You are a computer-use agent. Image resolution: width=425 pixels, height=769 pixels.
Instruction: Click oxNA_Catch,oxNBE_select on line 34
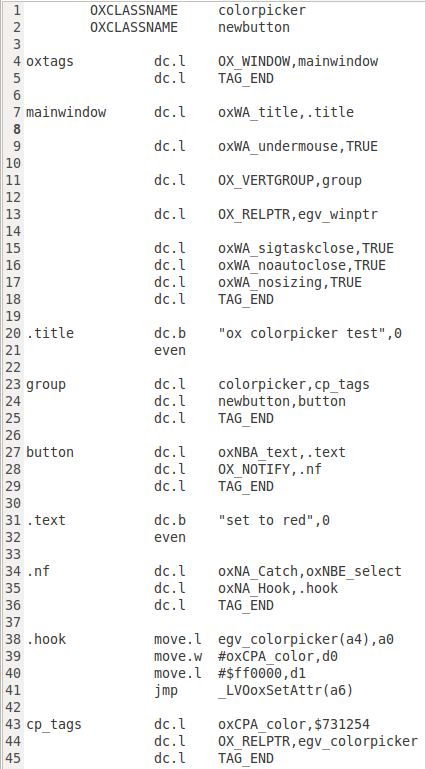point(310,571)
